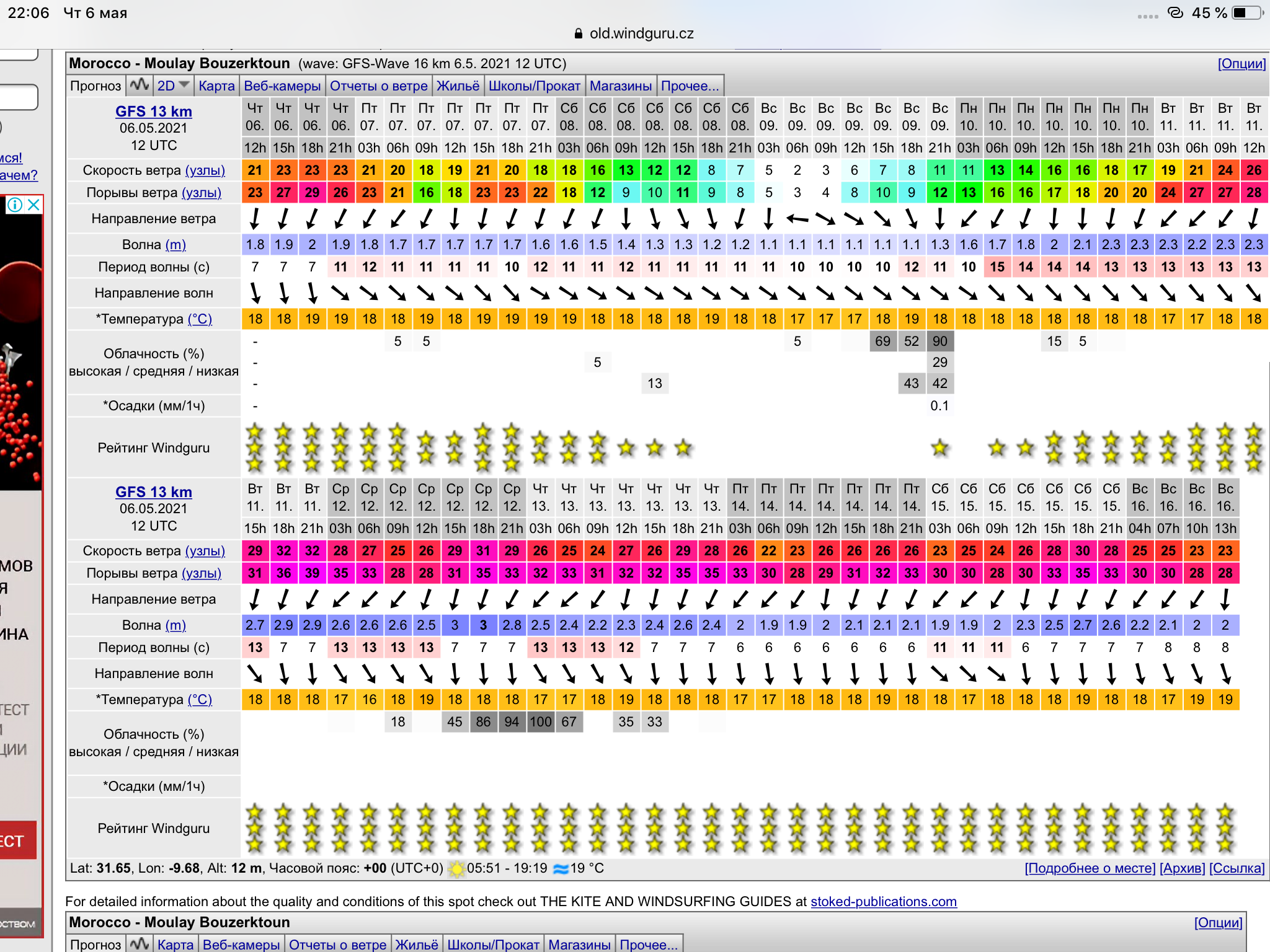Screen dimensions: 1270x952
Task: Follow the stoked-publications.com link
Action: 884,902
